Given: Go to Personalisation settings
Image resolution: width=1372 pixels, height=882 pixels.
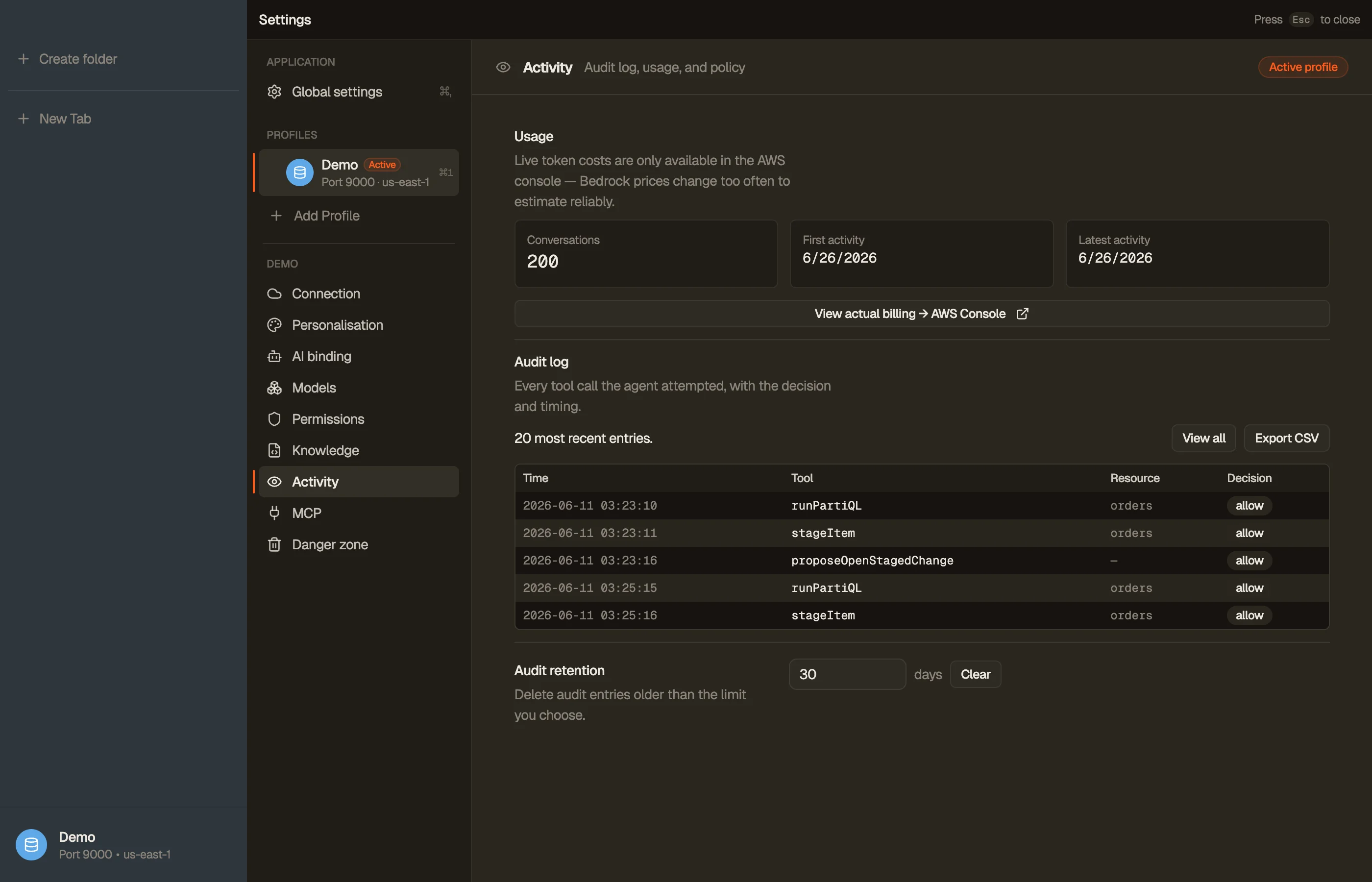Looking at the screenshot, I should click(x=359, y=325).
